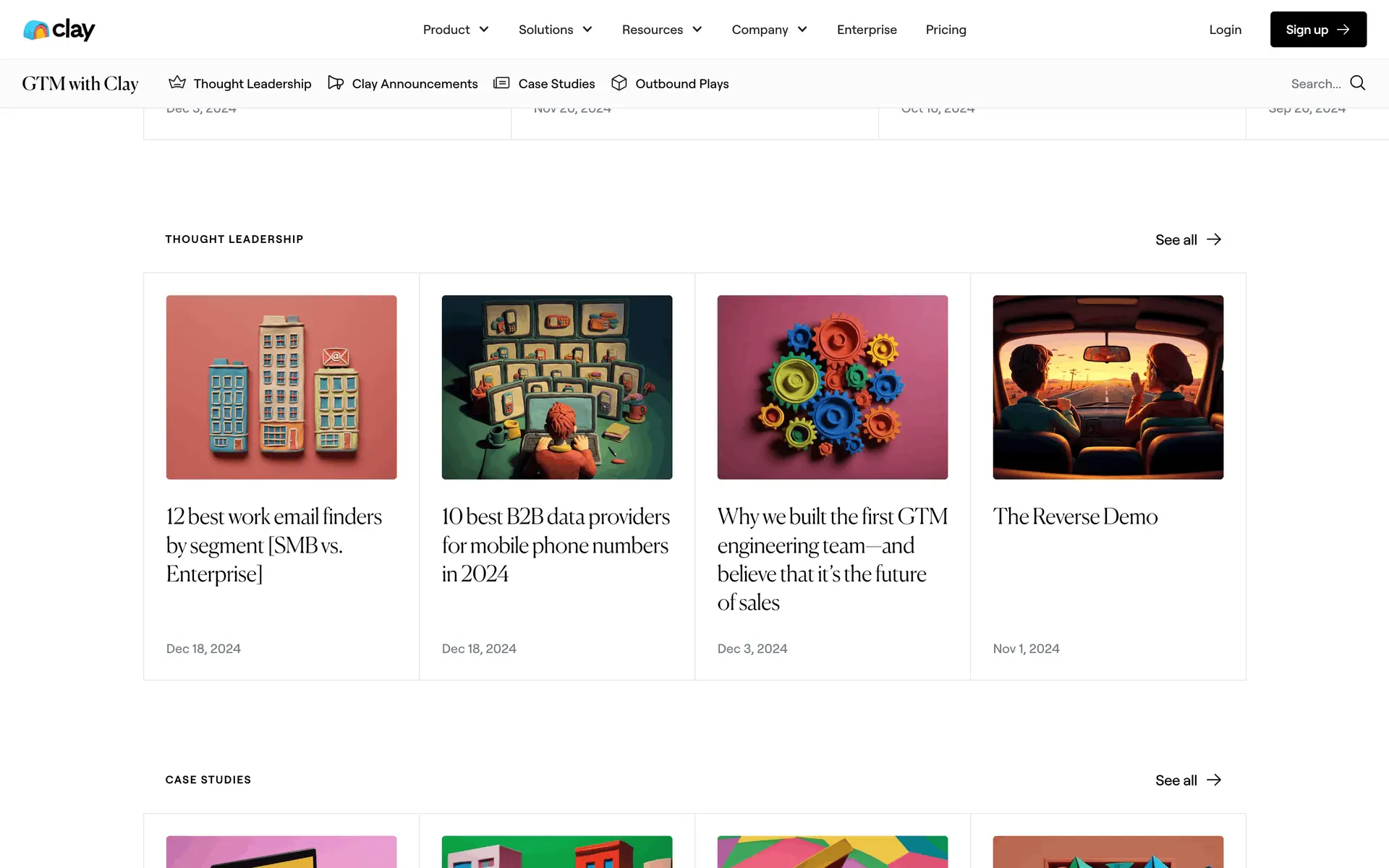Viewport: 1389px width, 868px height.
Task: Open the Resources dropdown chevron
Action: pos(697,30)
